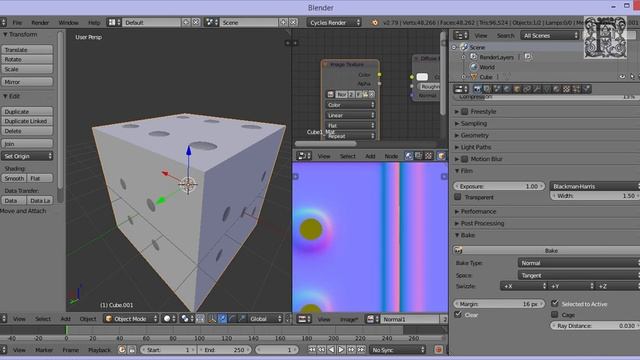Select compositing nodes type in node editor header
Viewport: 640px width, 360px height.
tap(418, 156)
